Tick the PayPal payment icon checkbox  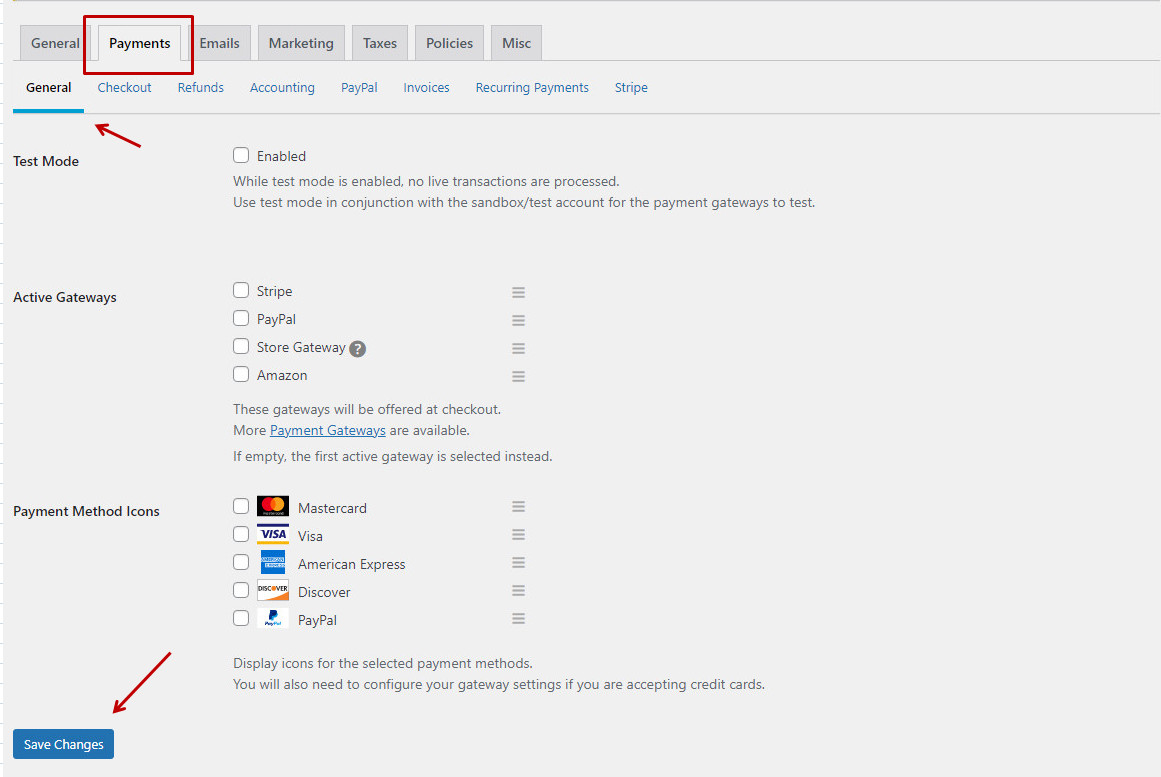[x=241, y=618]
